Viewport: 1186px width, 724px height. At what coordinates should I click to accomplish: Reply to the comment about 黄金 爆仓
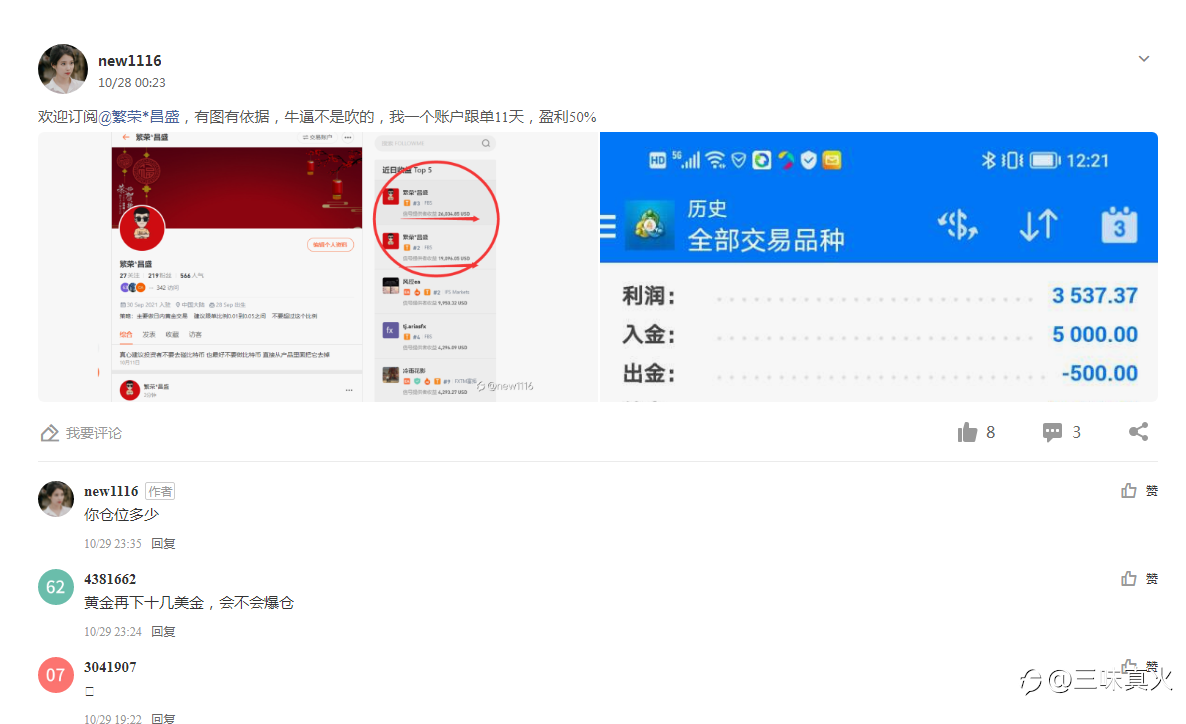pyautogui.click(x=163, y=631)
